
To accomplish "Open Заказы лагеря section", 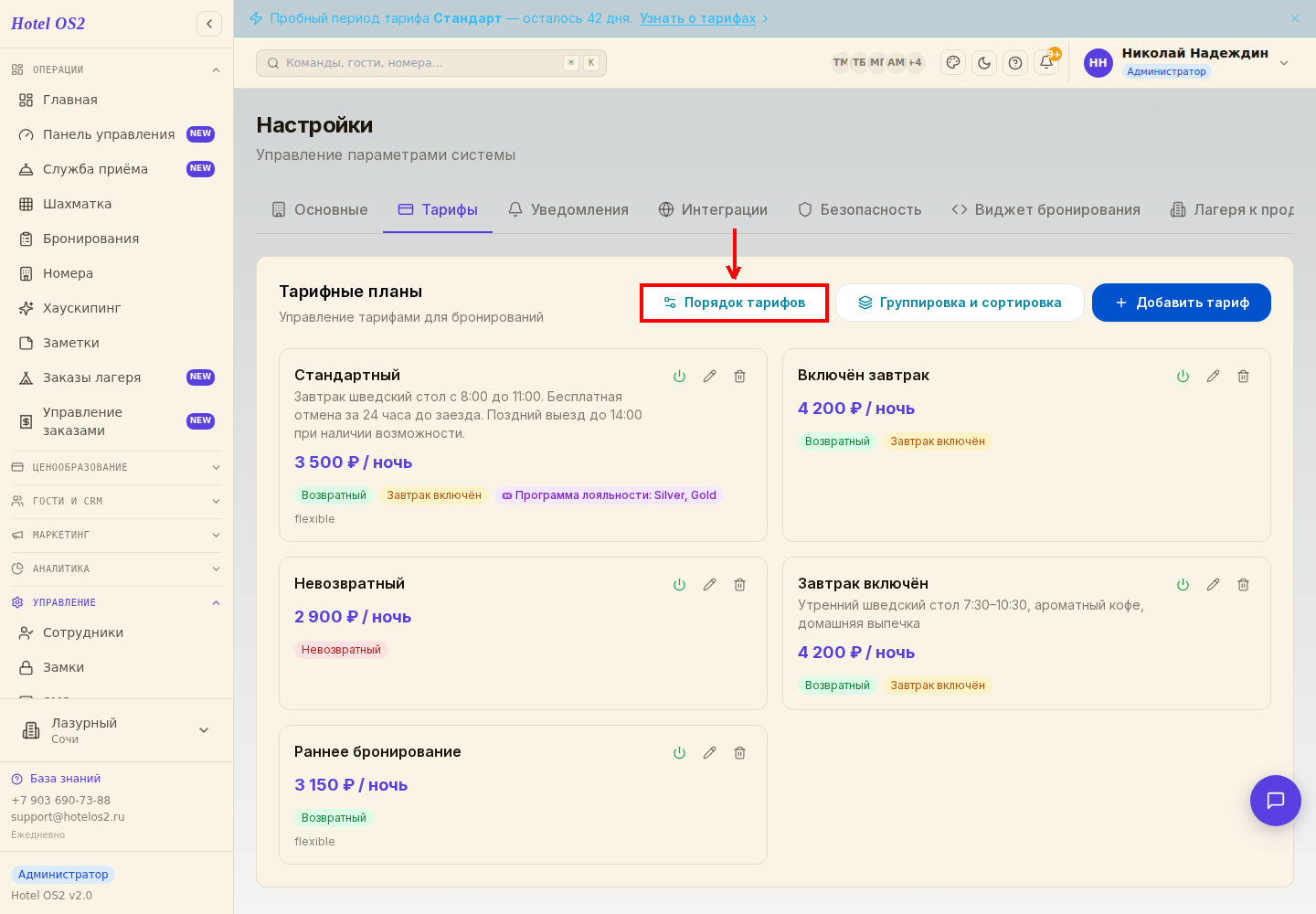I will (x=116, y=377).
